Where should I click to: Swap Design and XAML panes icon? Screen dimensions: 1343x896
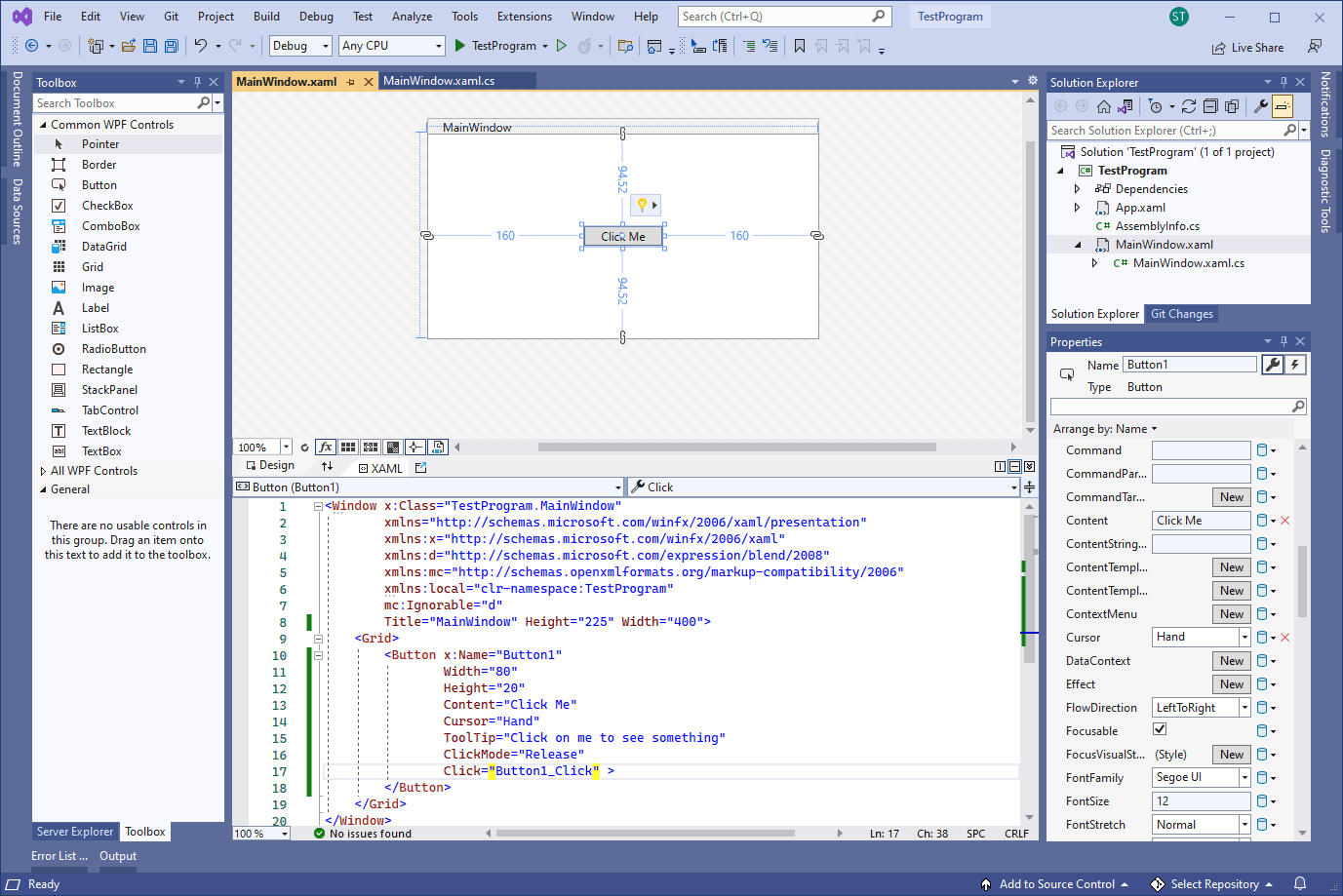(327, 466)
